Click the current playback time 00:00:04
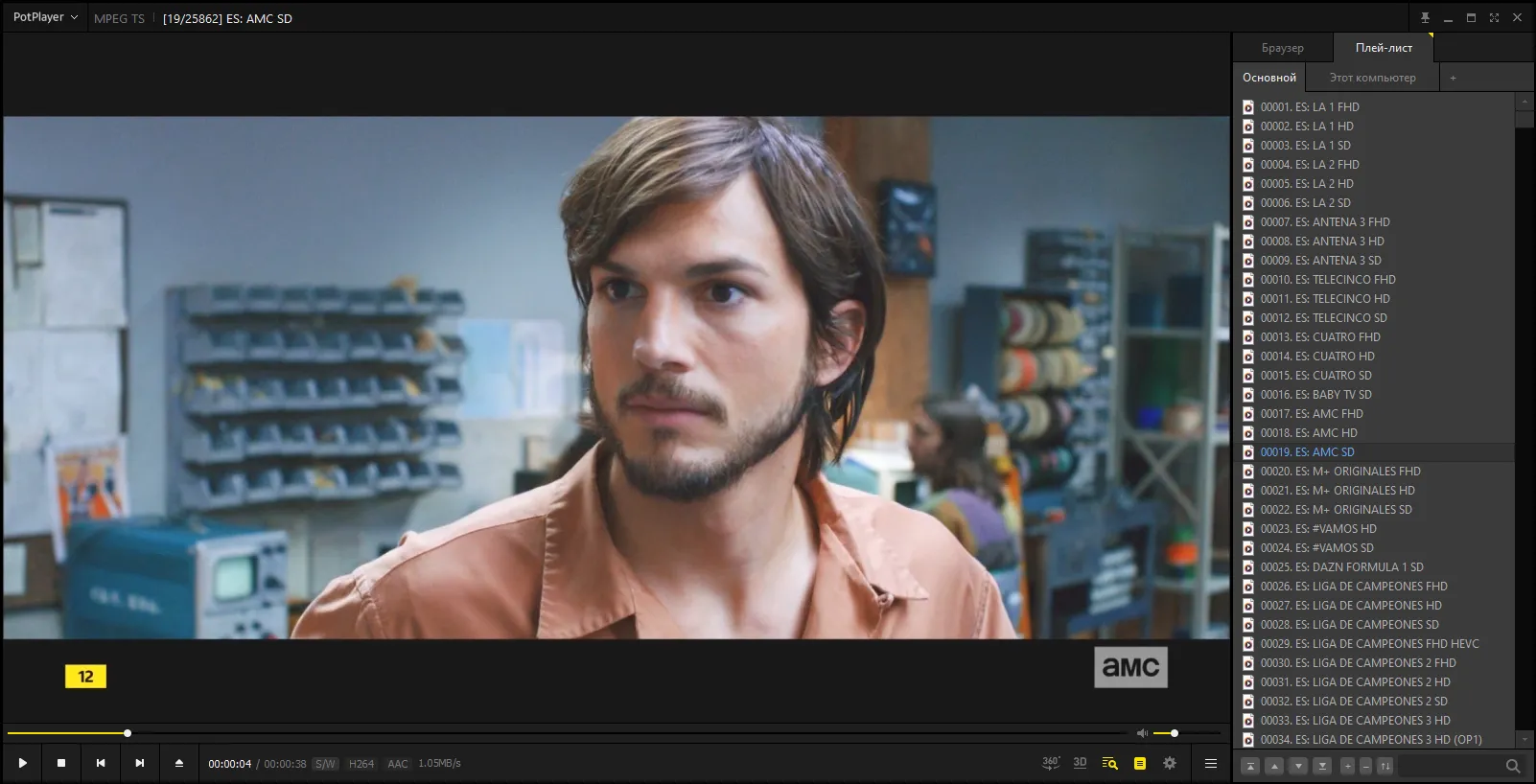 coord(230,764)
